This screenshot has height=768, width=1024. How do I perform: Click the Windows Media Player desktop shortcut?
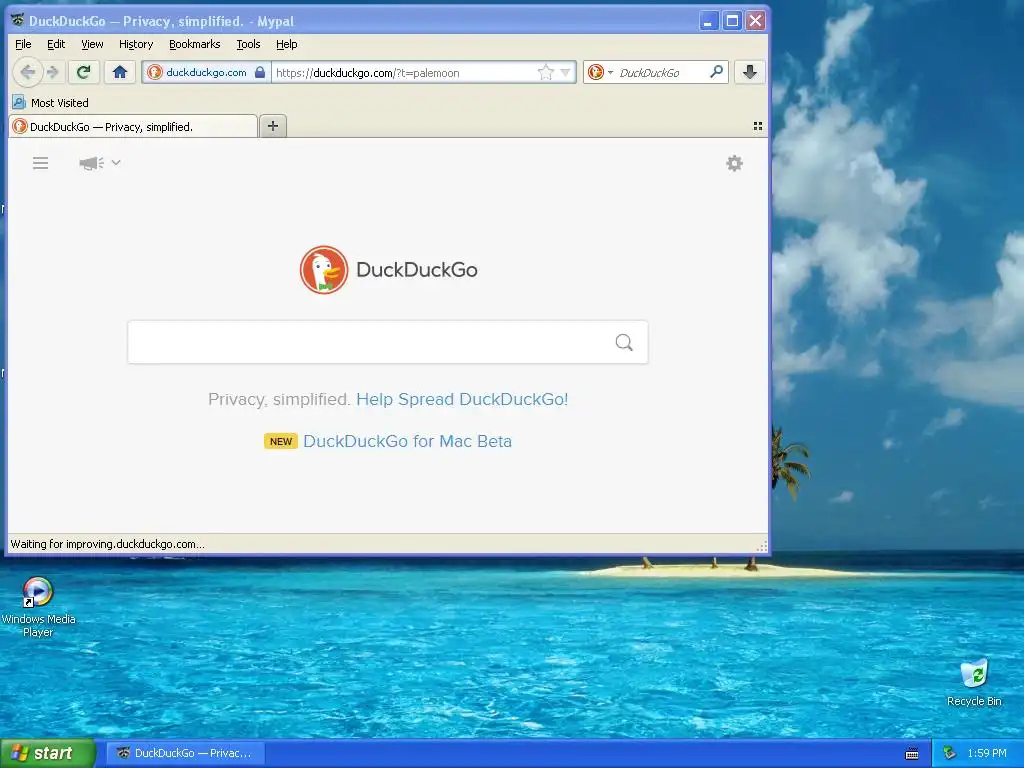[38, 608]
